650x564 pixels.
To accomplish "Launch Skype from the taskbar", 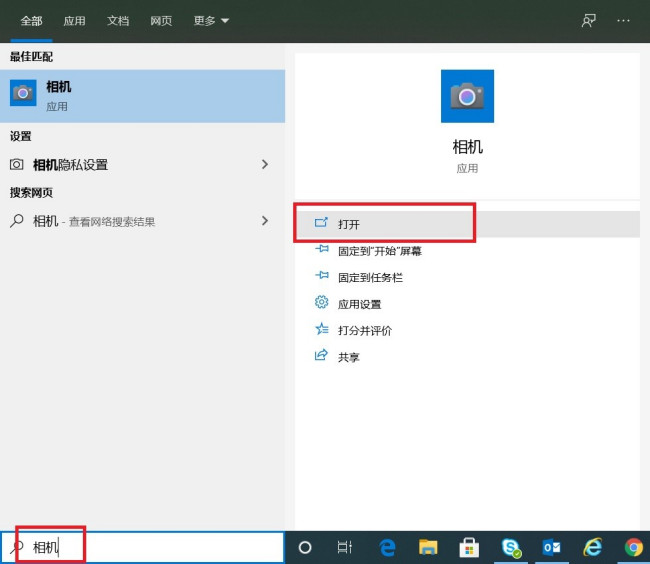I will tap(511, 547).
